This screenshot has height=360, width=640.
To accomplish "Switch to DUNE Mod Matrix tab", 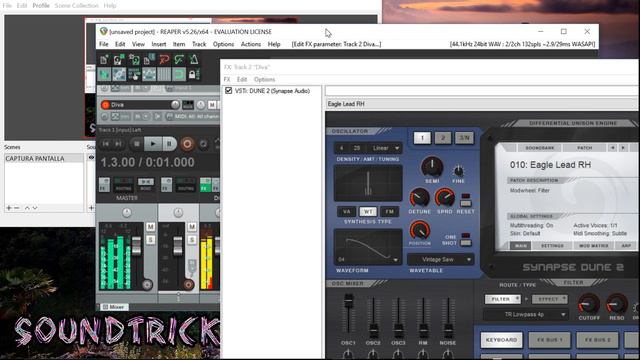I will pos(593,246).
